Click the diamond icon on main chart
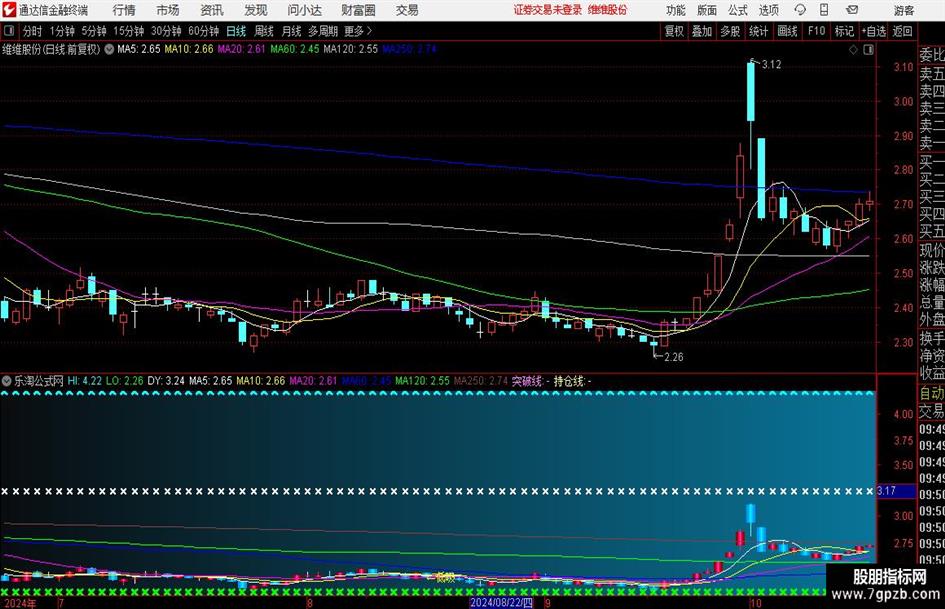 click(x=853, y=50)
